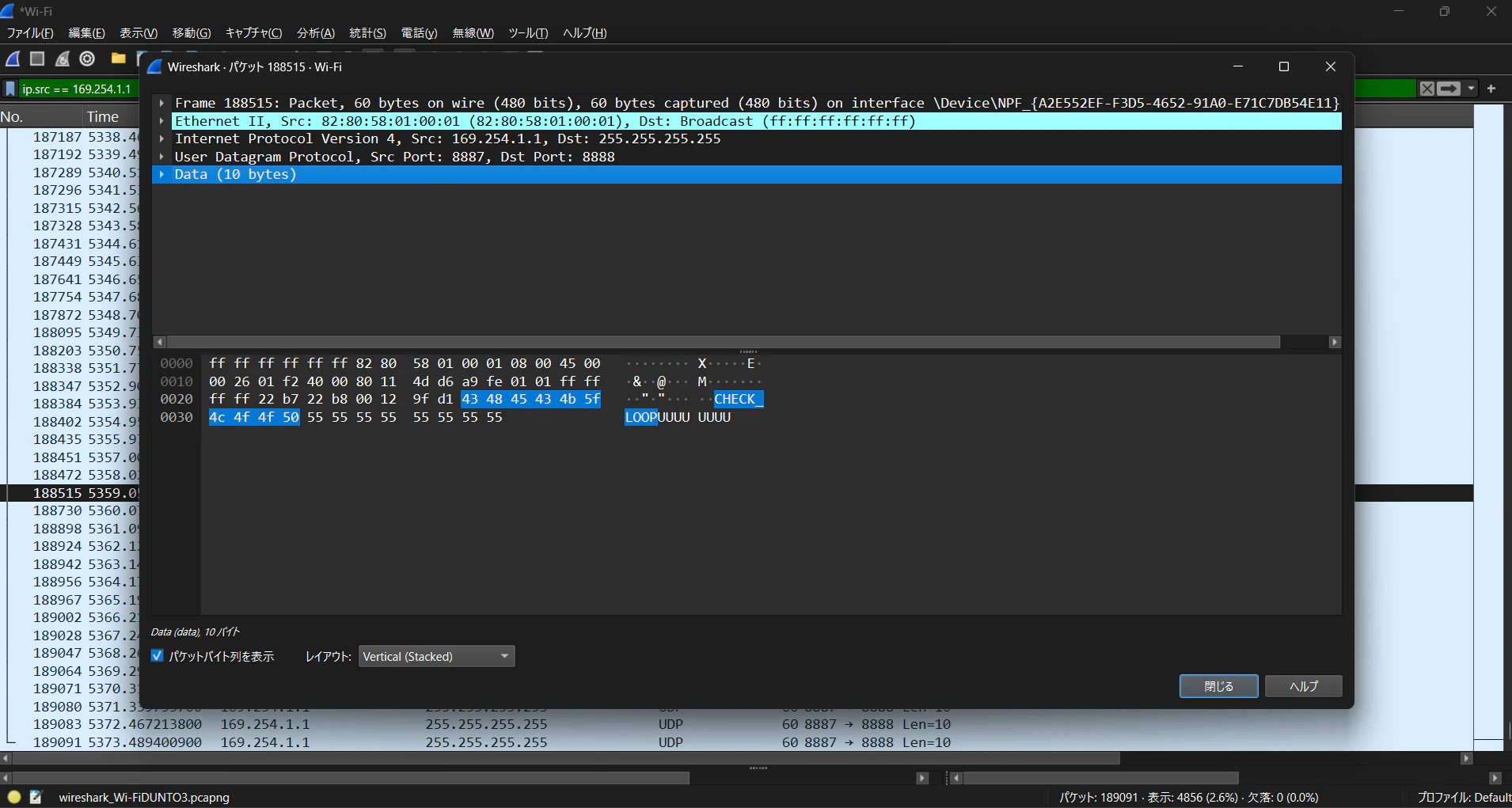Click the 閉じる button in packet dialog
The height and width of the screenshot is (808, 1512).
(x=1219, y=686)
